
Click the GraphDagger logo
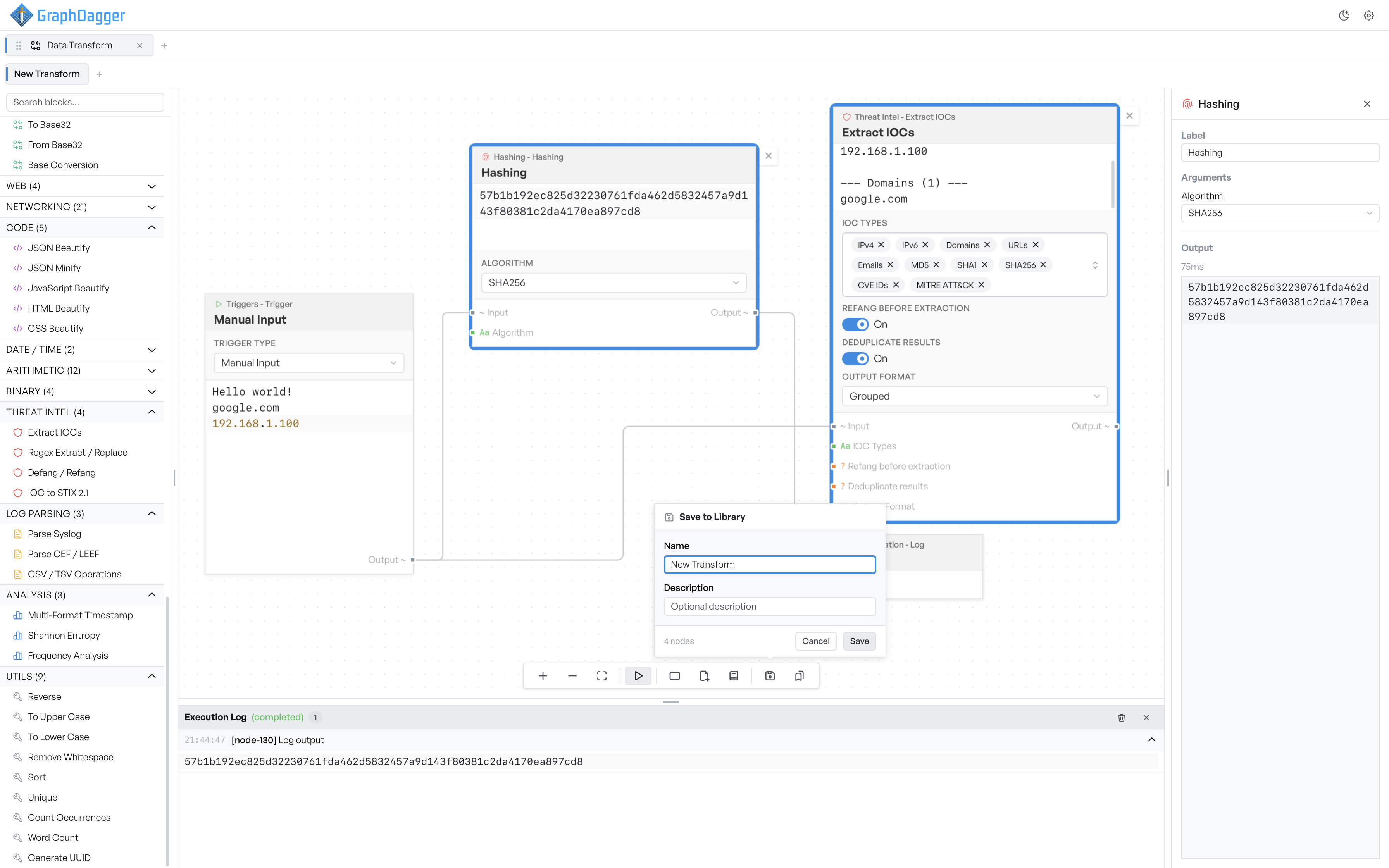click(x=68, y=15)
